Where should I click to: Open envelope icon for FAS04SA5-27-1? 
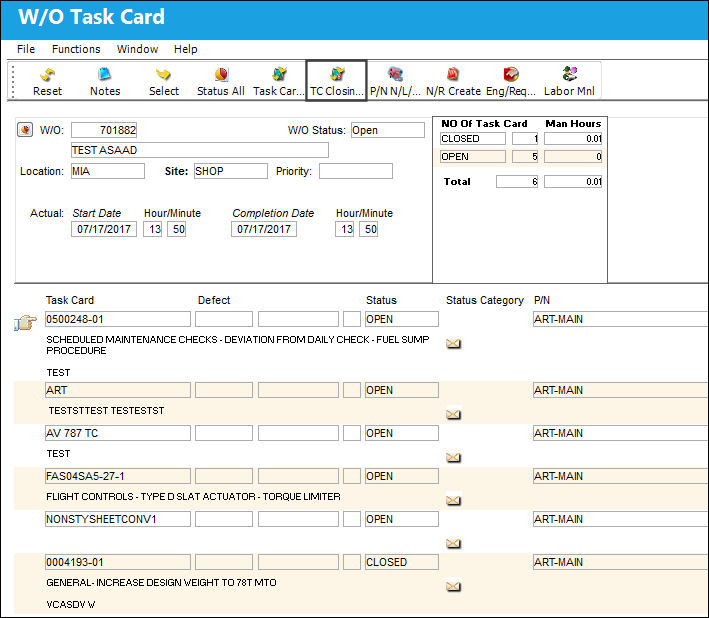coord(453,500)
